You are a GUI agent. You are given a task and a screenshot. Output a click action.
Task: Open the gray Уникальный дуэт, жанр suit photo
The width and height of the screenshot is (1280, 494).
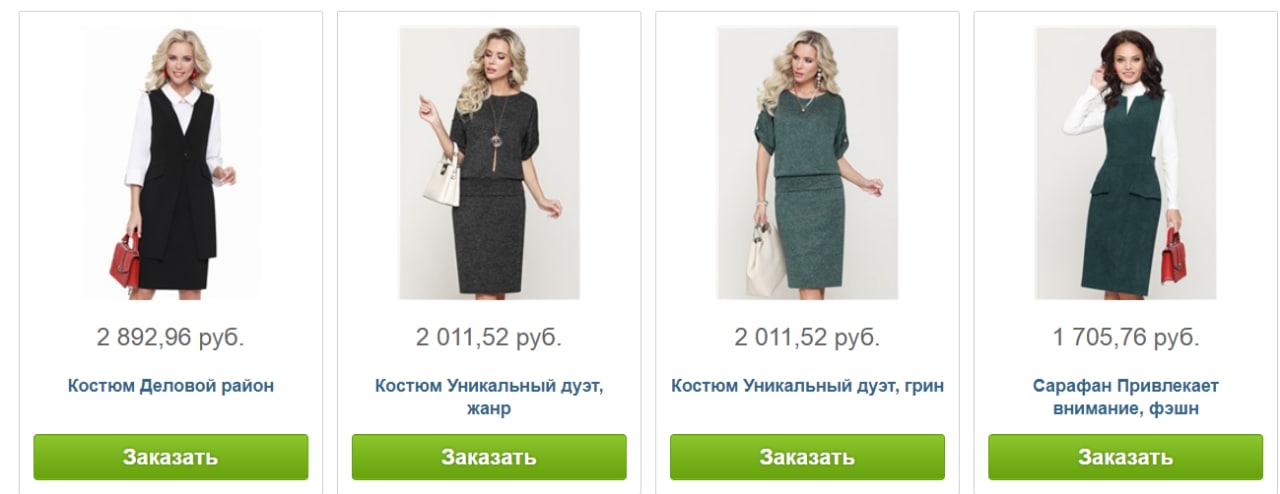click(489, 163)
